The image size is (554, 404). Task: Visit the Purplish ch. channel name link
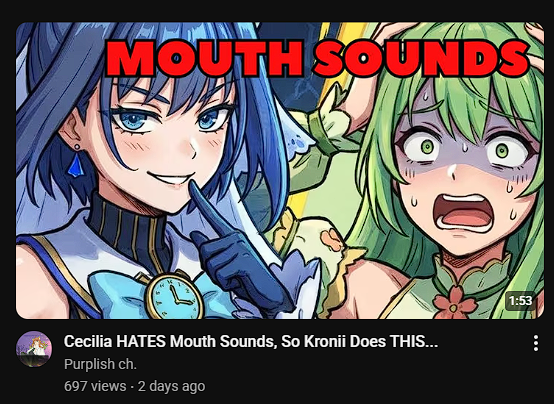pyautogui.click(x=100, y=364)
